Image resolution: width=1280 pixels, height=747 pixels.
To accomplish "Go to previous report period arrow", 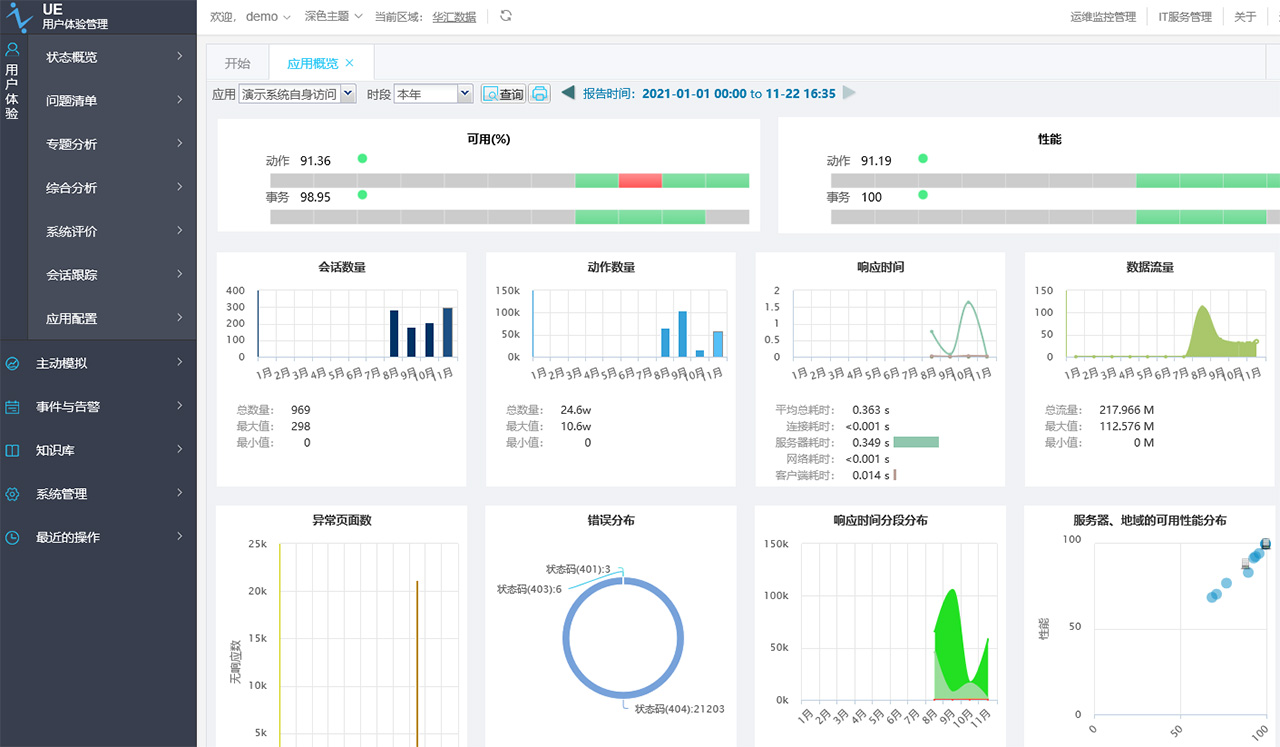I will click(x=568, y=93).
